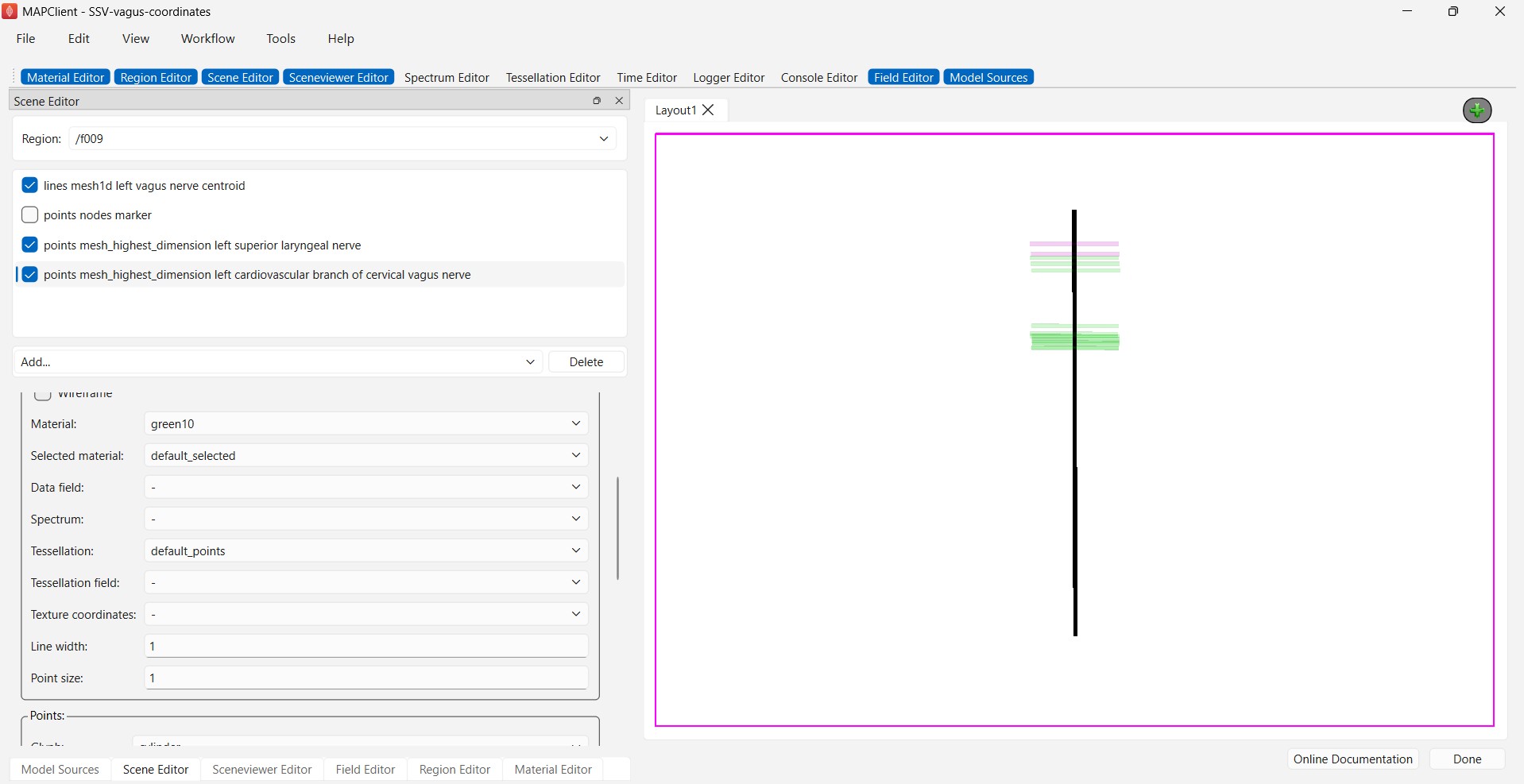Enable points nodes marker checkbox
Image resolution: width=1524 pixels, height=784 pixels.
tap(30, 214)
